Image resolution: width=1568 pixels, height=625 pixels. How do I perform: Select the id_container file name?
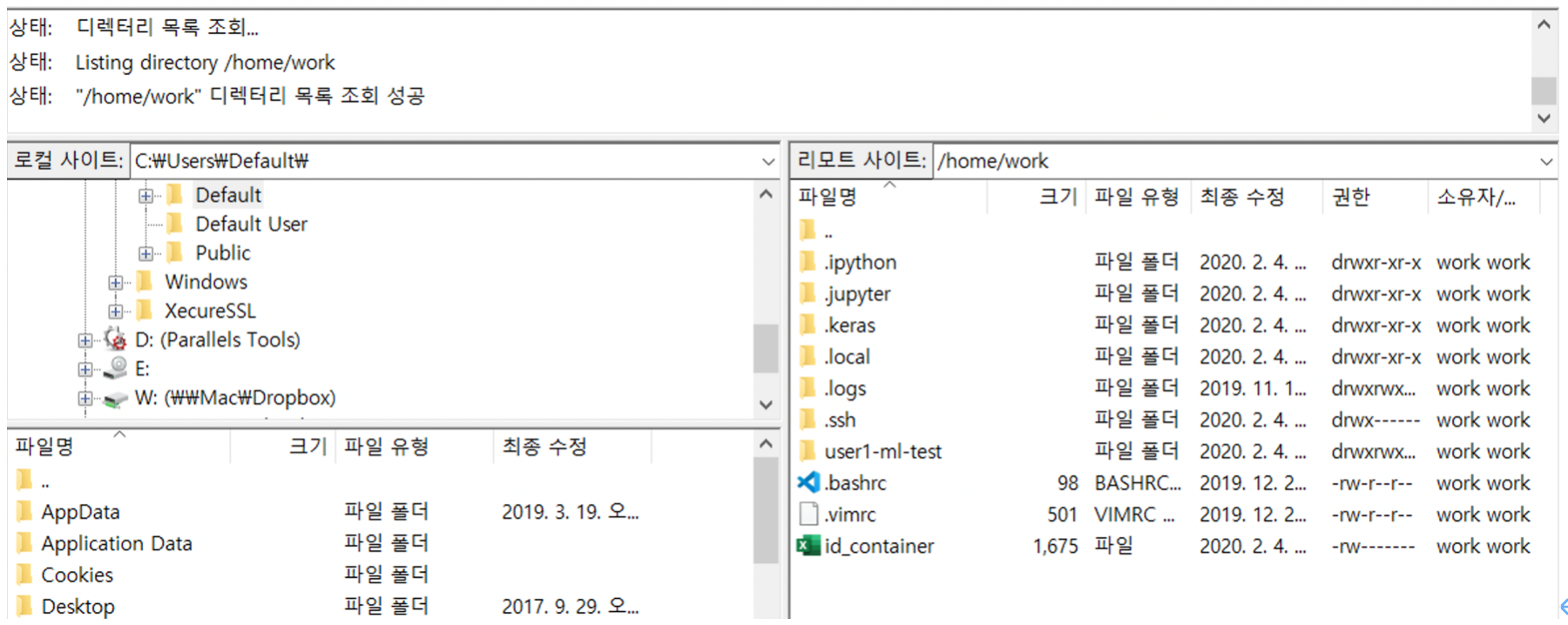[x=879, y=546]
